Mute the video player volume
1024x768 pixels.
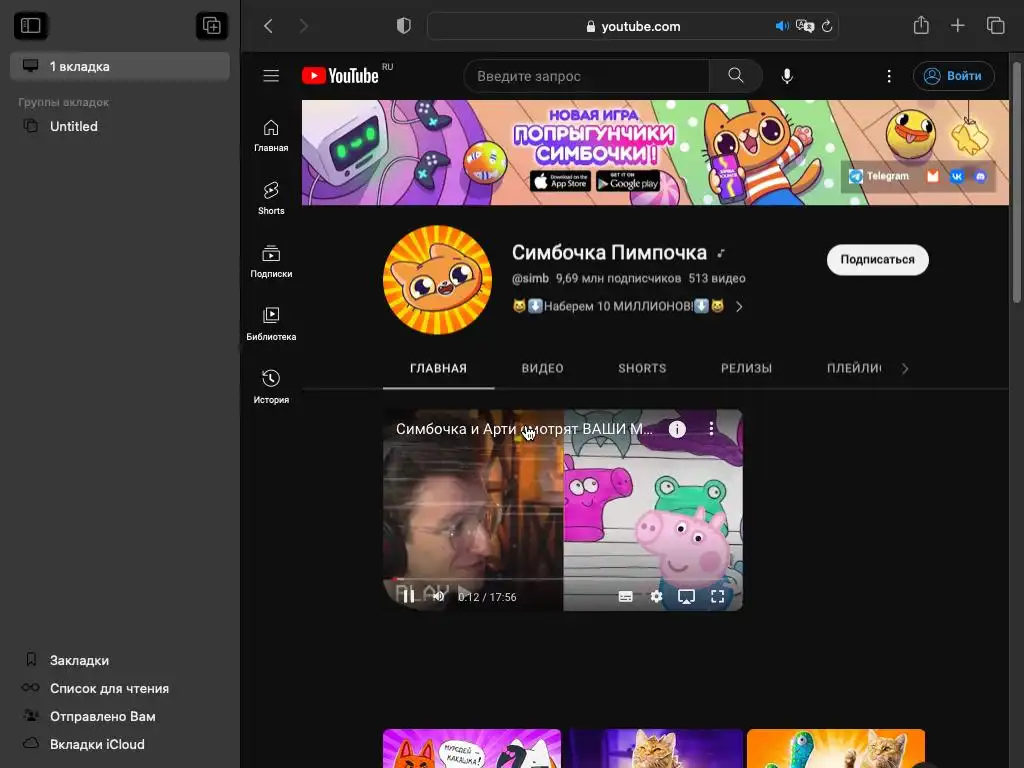click(x=438, y=596)
